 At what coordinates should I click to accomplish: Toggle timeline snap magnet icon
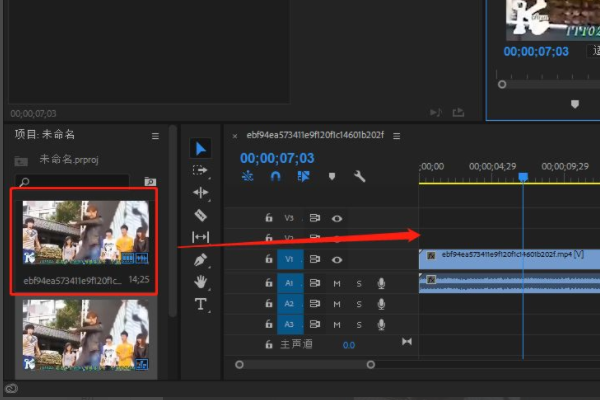point(275,176)
